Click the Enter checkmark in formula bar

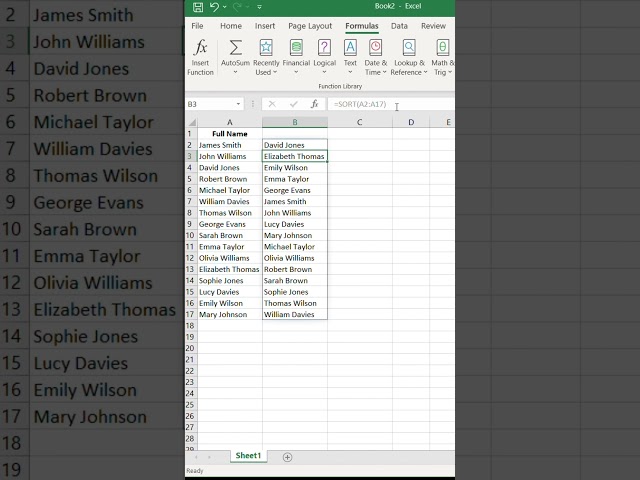(x=293, y=104)
